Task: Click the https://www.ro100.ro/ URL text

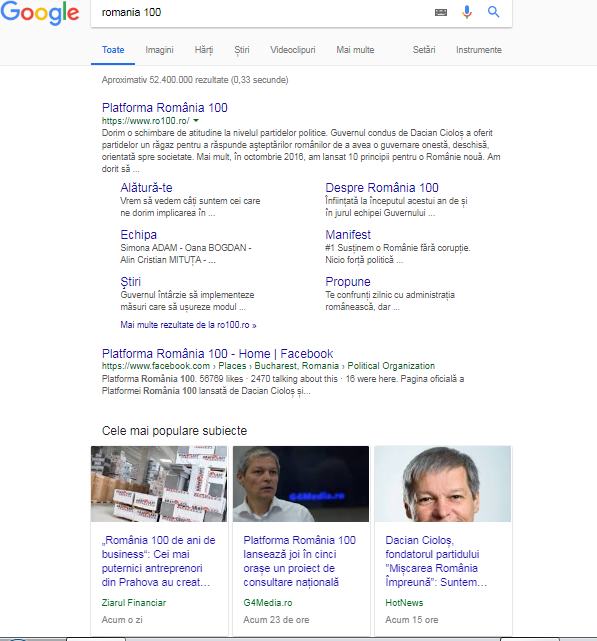Action: [x=146, y=121]
